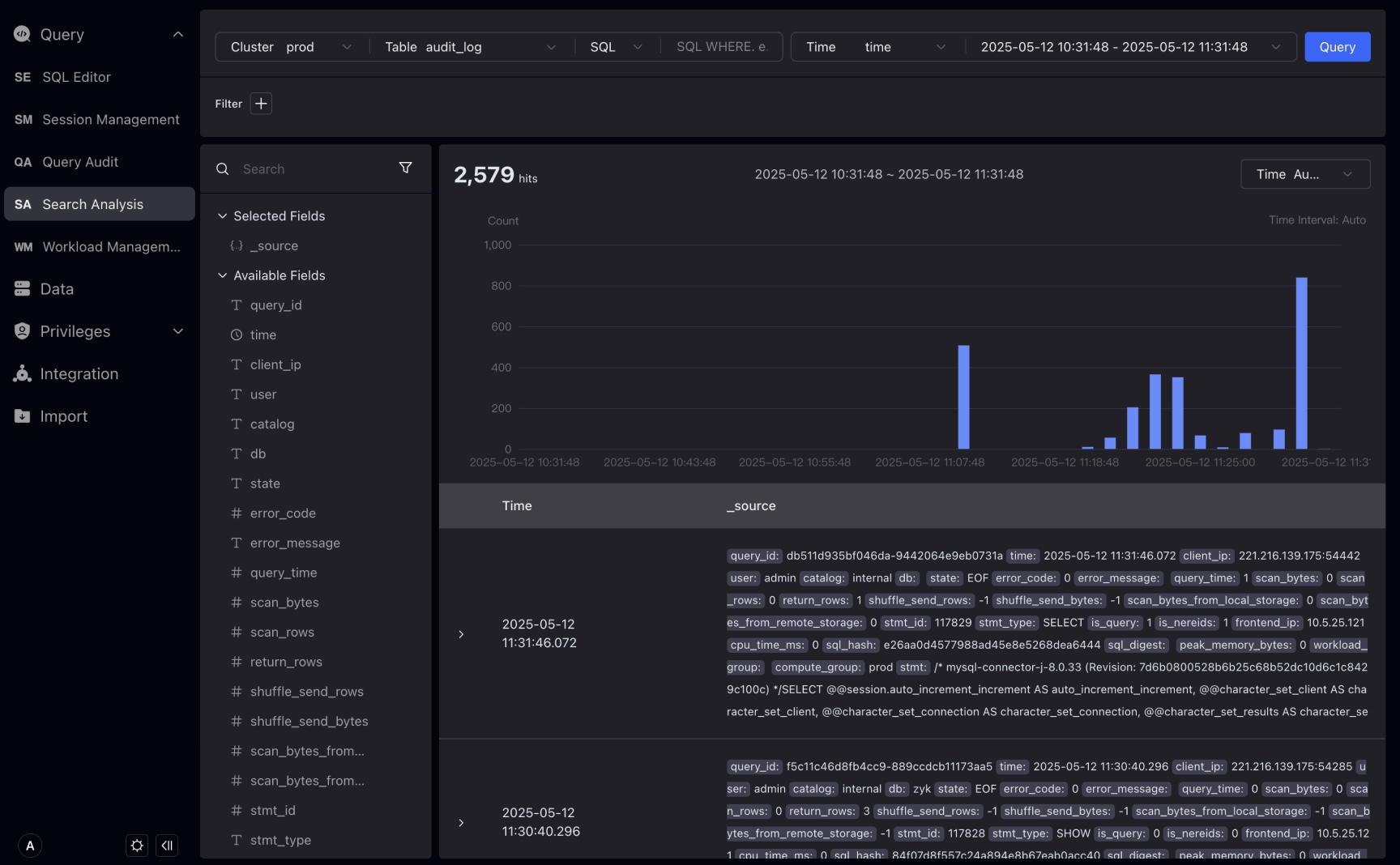Open the Import section
This screenshot has width=1400, height=865.
coord(63,416)
